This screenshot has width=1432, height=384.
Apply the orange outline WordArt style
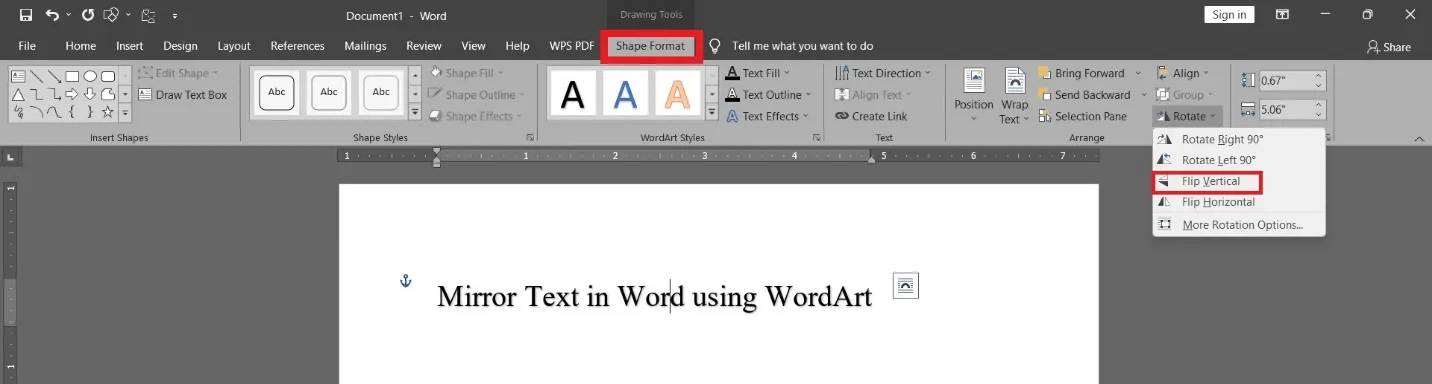(678, 93)
